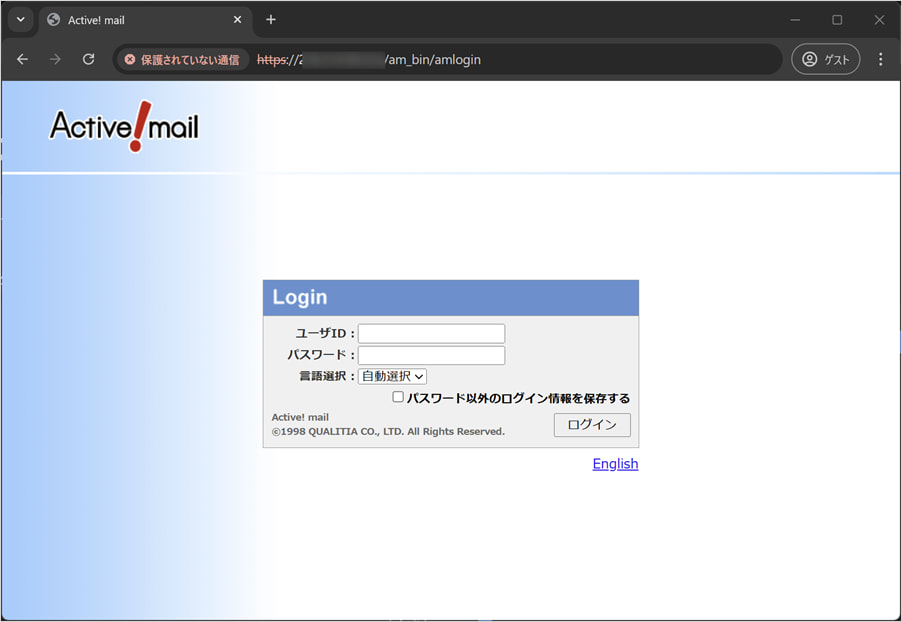Click the ユーザID input field
The width and height of the screenshot is (902, 622).
click(x=431, y=332)
